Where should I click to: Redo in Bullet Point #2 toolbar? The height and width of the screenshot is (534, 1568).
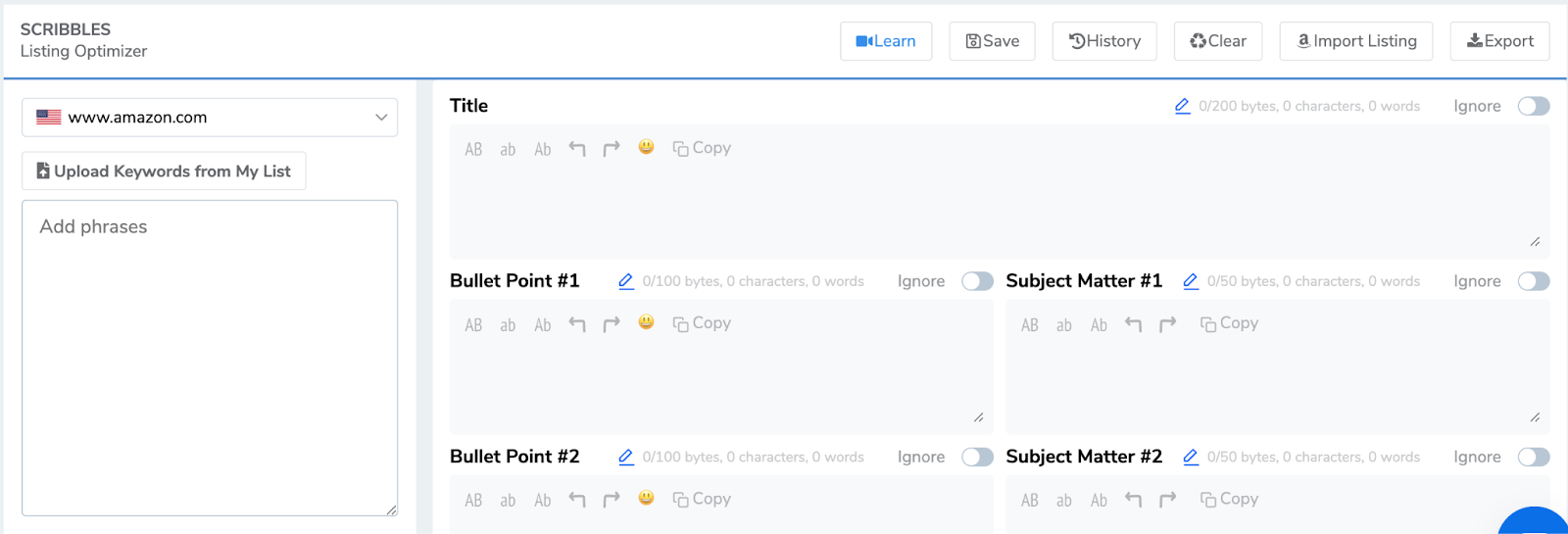(612, 500)
